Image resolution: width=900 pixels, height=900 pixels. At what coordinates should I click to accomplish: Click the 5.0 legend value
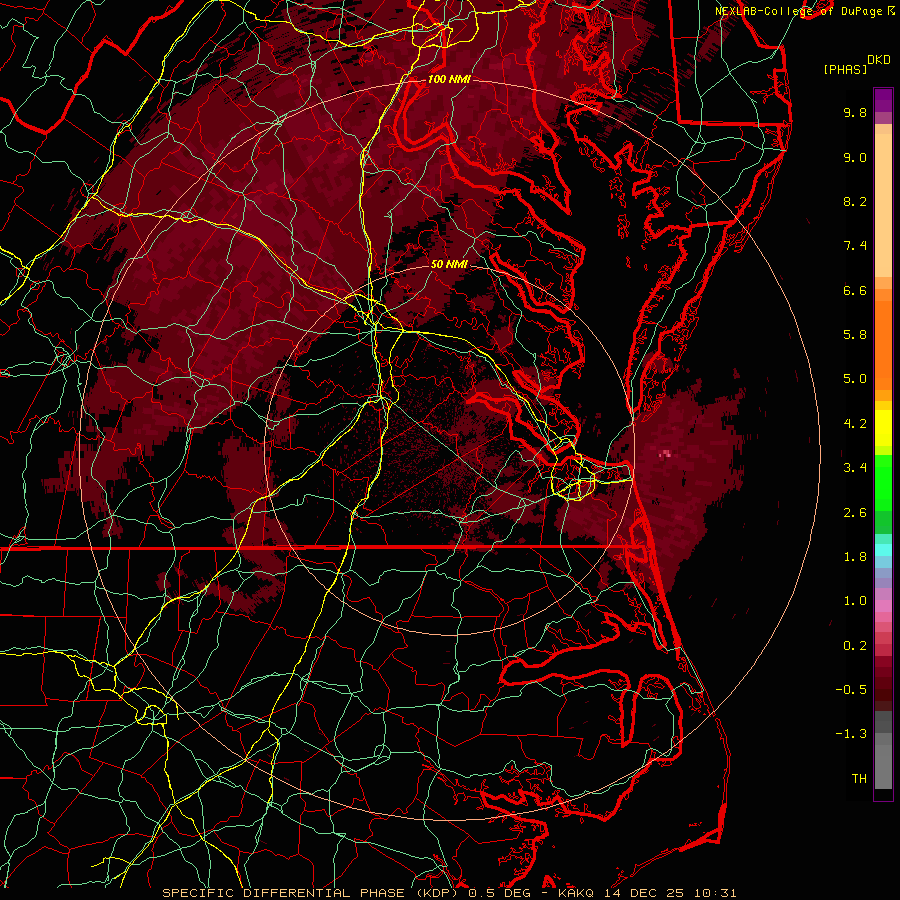pos(855,379)
